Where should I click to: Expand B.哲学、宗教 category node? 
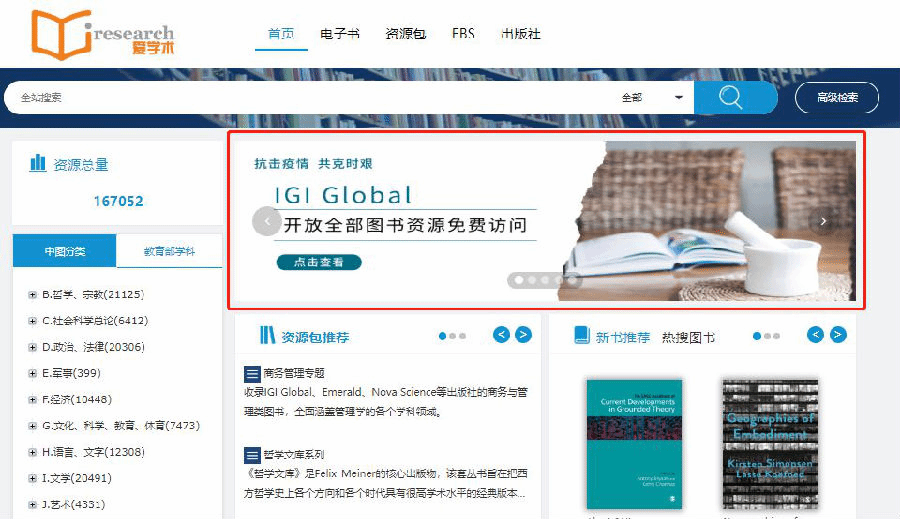click(x=33, y=295)
